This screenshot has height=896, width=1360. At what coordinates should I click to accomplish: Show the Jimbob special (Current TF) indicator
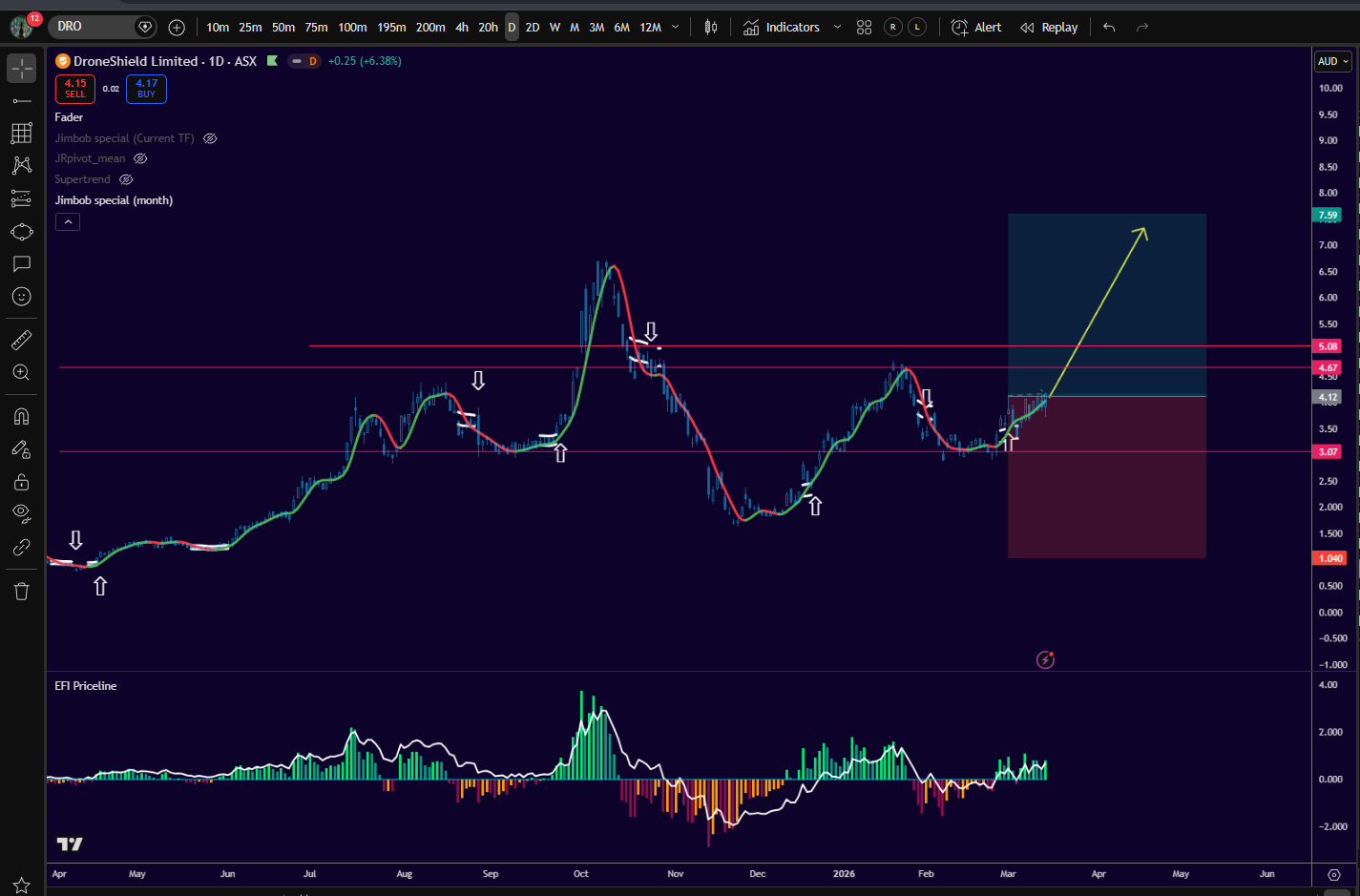coord(210,138)
